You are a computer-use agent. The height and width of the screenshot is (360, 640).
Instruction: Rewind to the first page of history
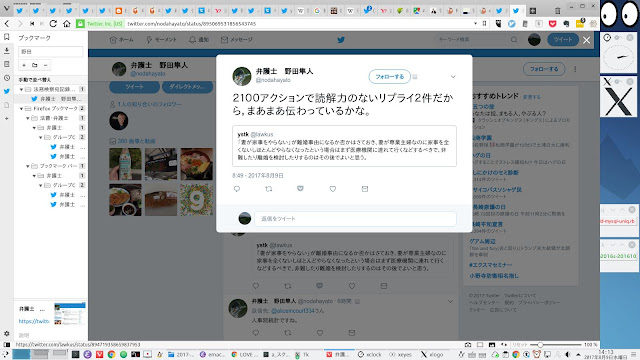pos(32,24)
